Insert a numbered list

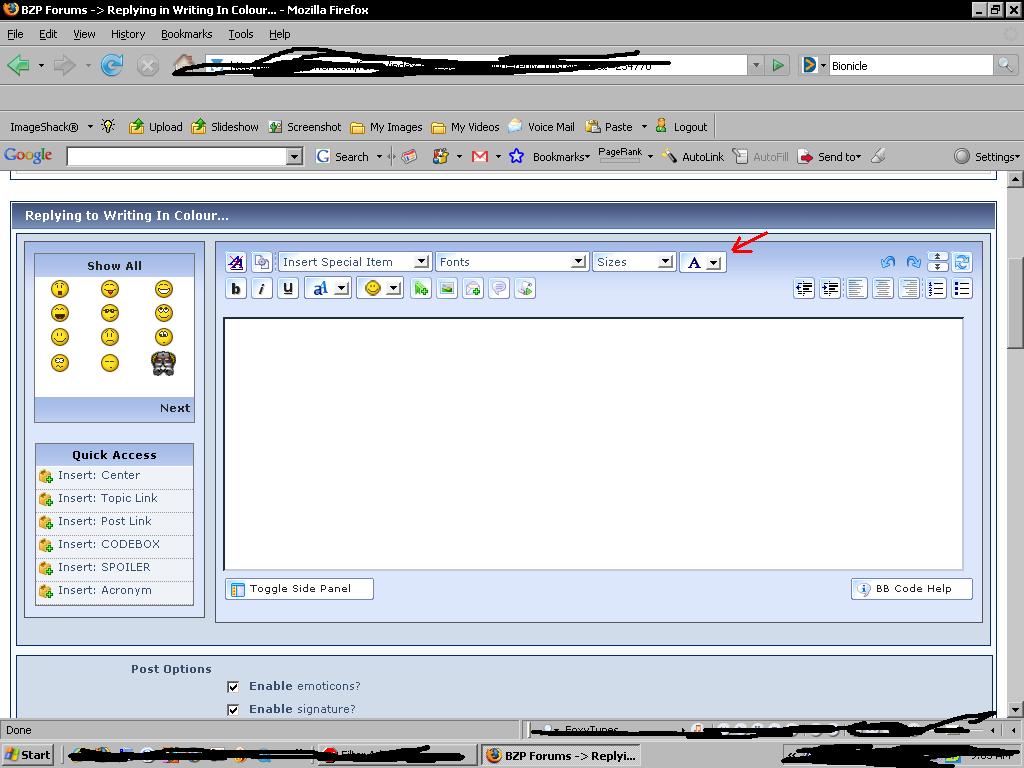[x=936, y=288]
